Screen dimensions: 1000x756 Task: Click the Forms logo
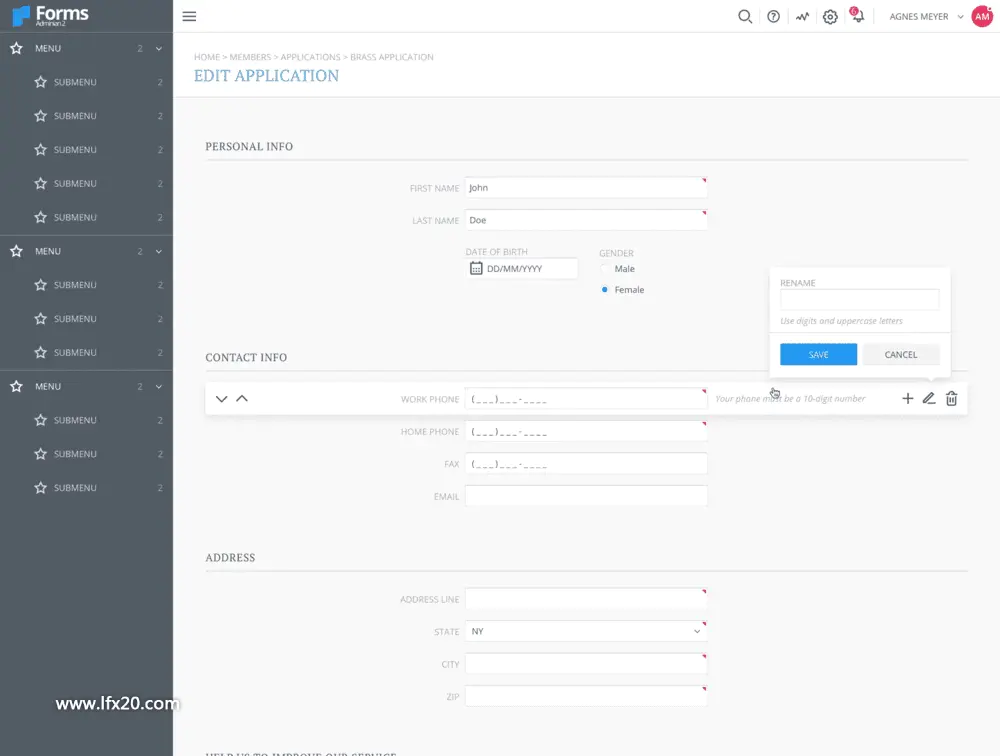pyautogui.click(x=51, y=16)
